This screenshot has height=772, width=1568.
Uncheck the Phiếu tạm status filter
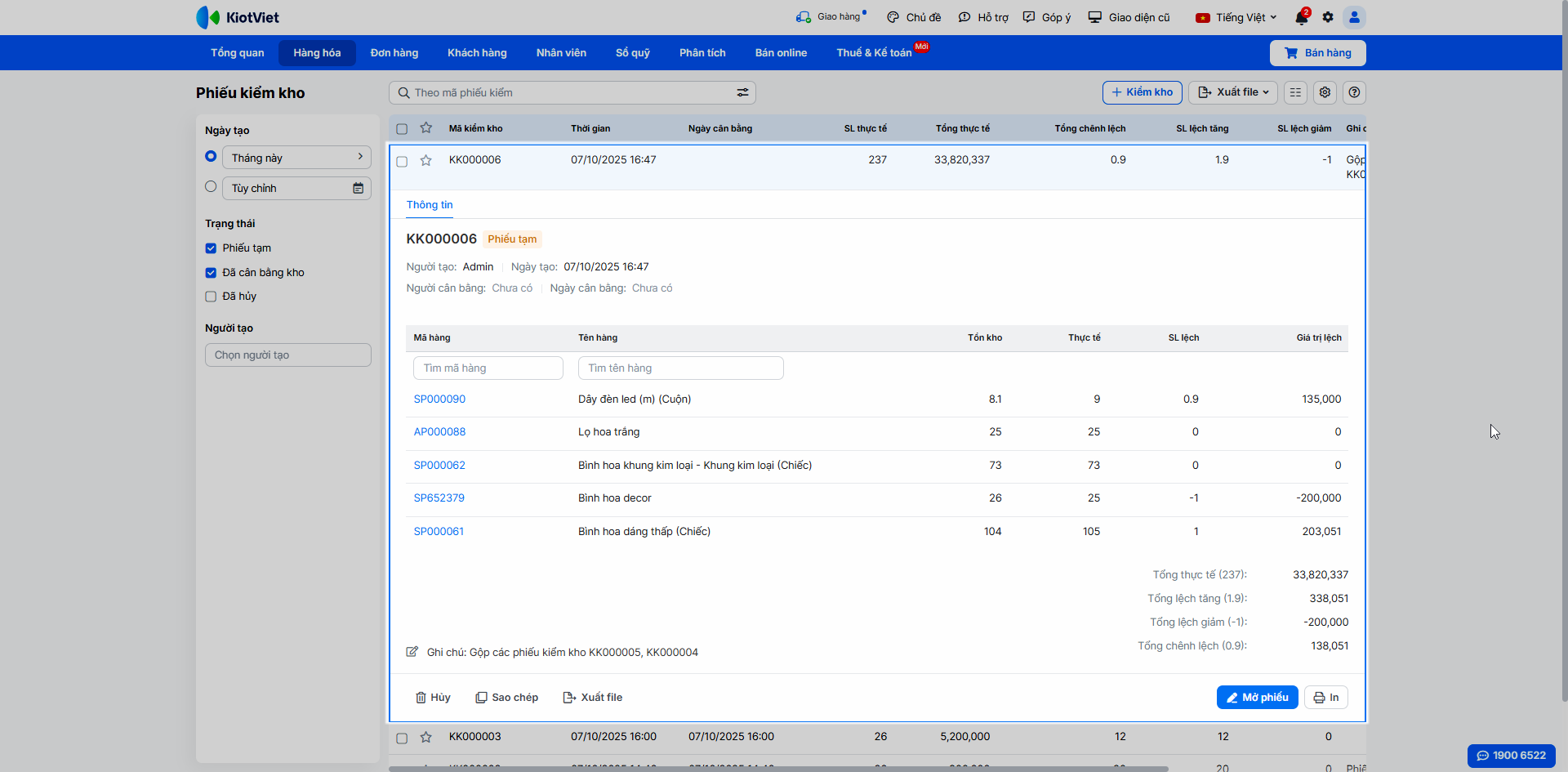pyautogui.click(x=211, y=248)
